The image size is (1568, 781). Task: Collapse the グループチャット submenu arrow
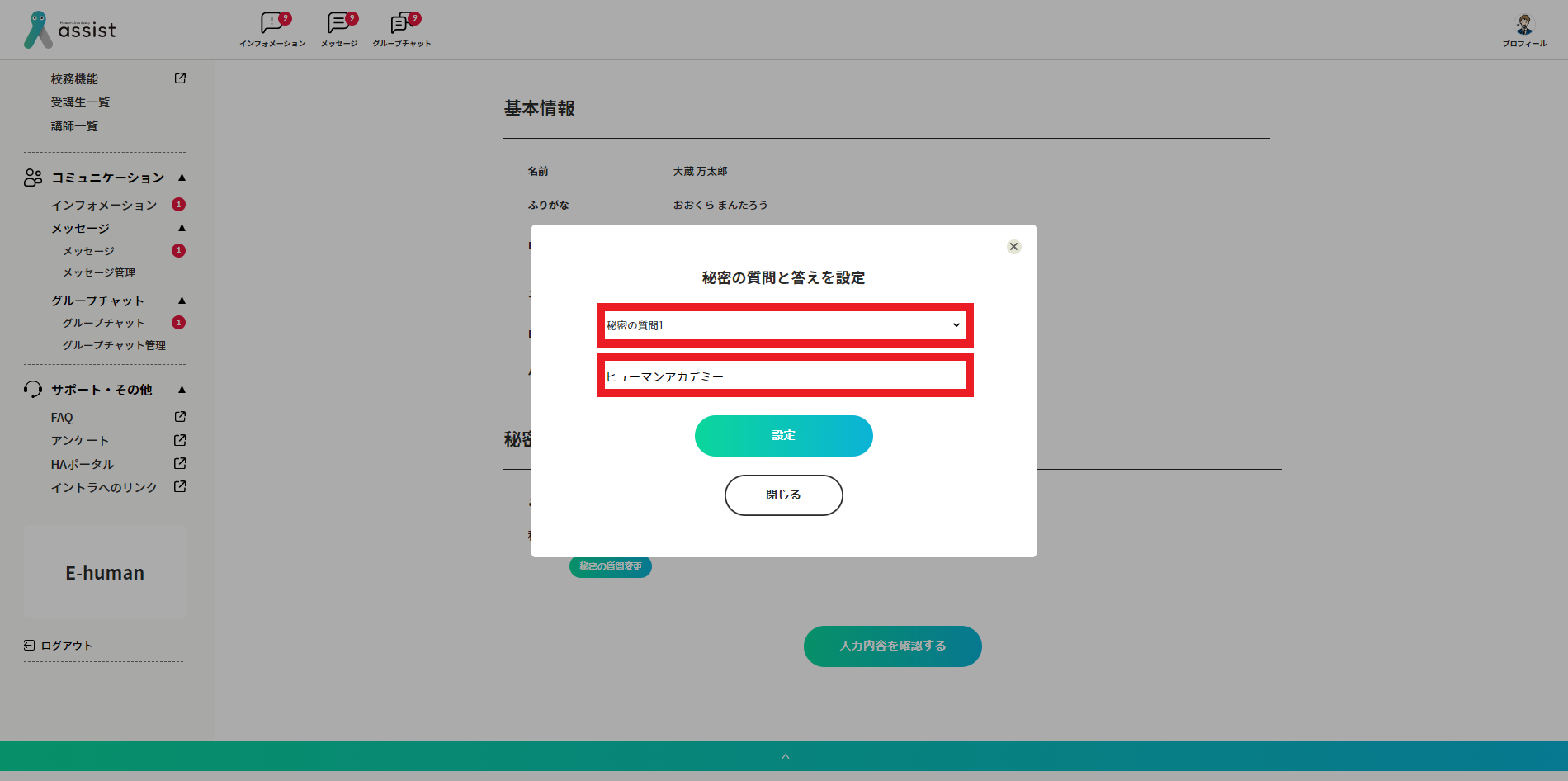coord(182,301)
